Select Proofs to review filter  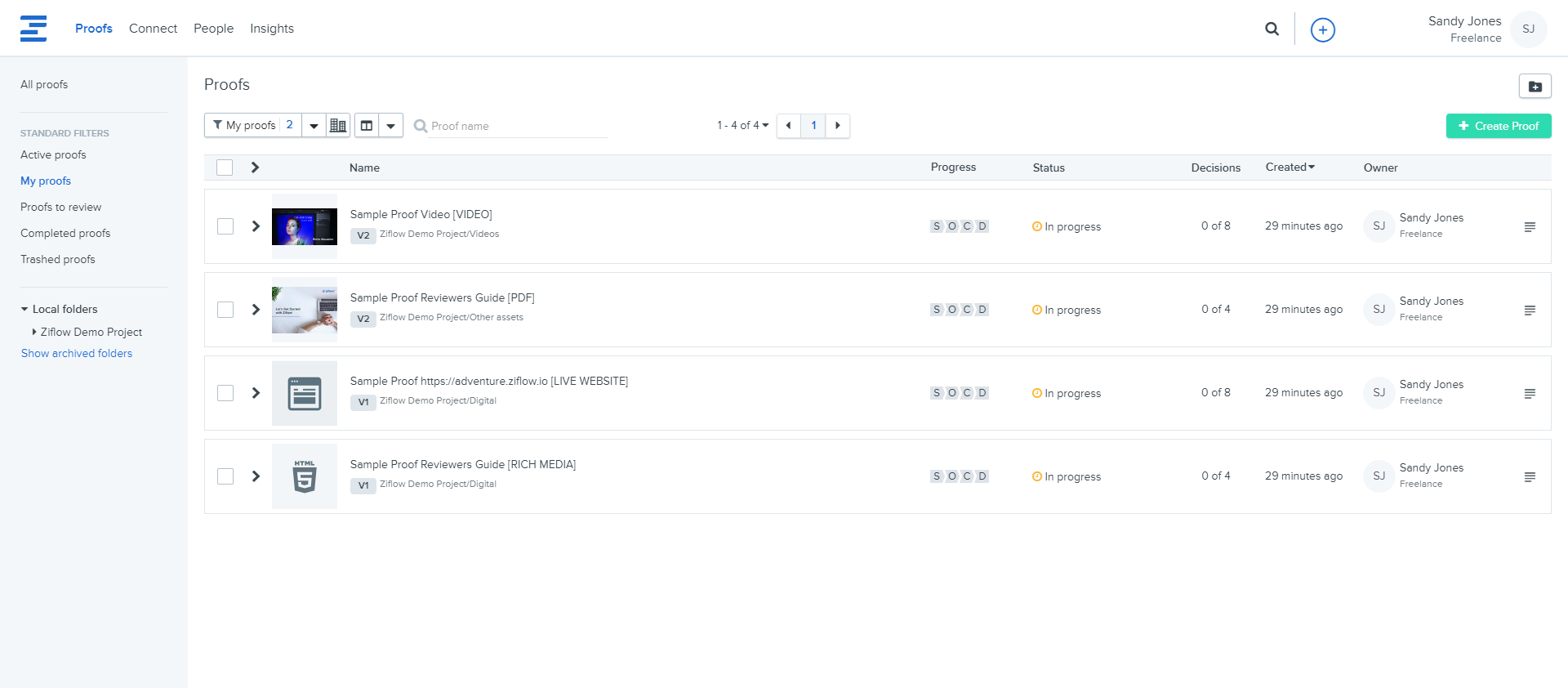point(61,207)
